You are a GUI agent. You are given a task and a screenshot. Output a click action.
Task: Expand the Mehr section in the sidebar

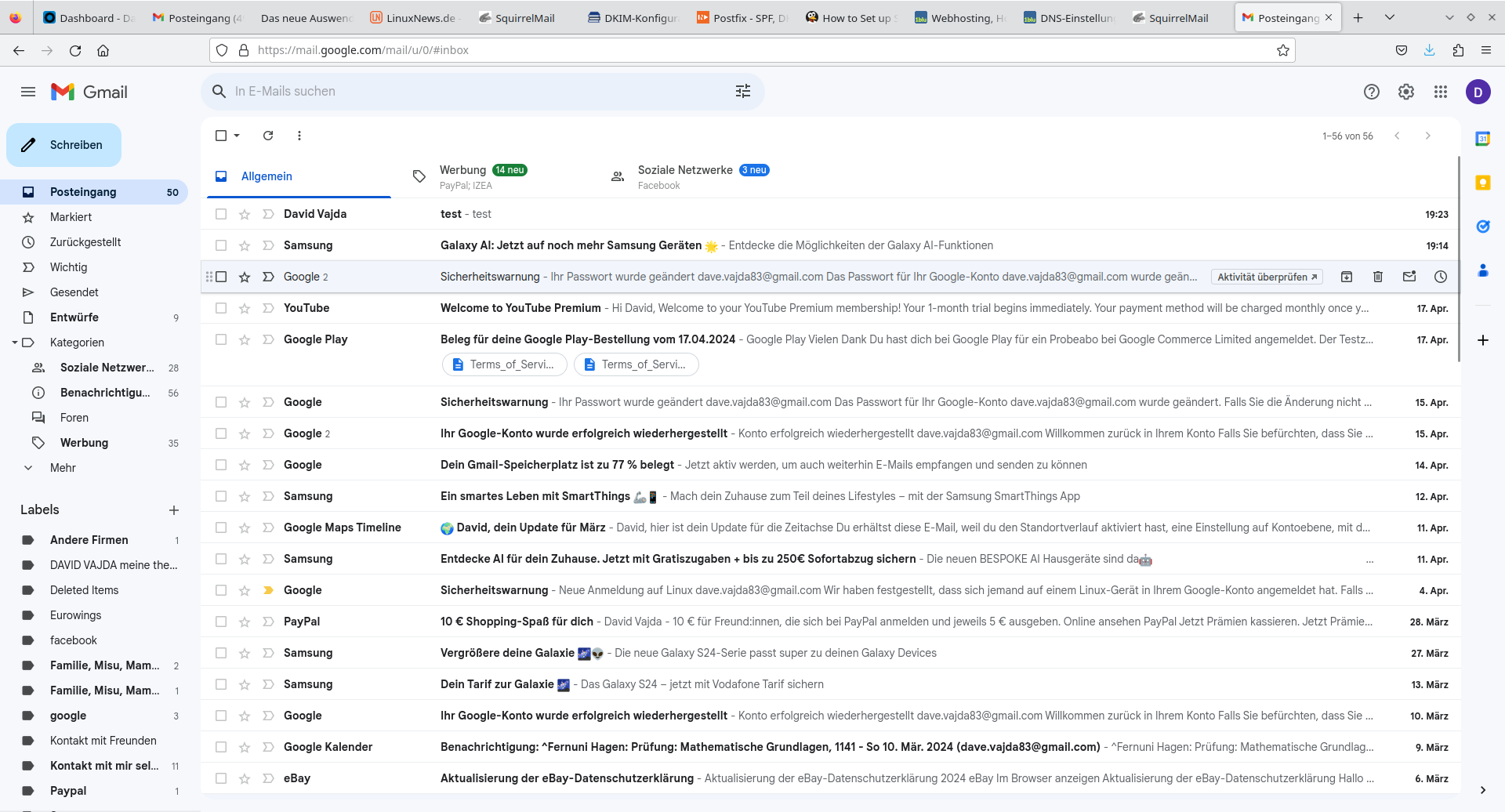(x=28, y=468)
